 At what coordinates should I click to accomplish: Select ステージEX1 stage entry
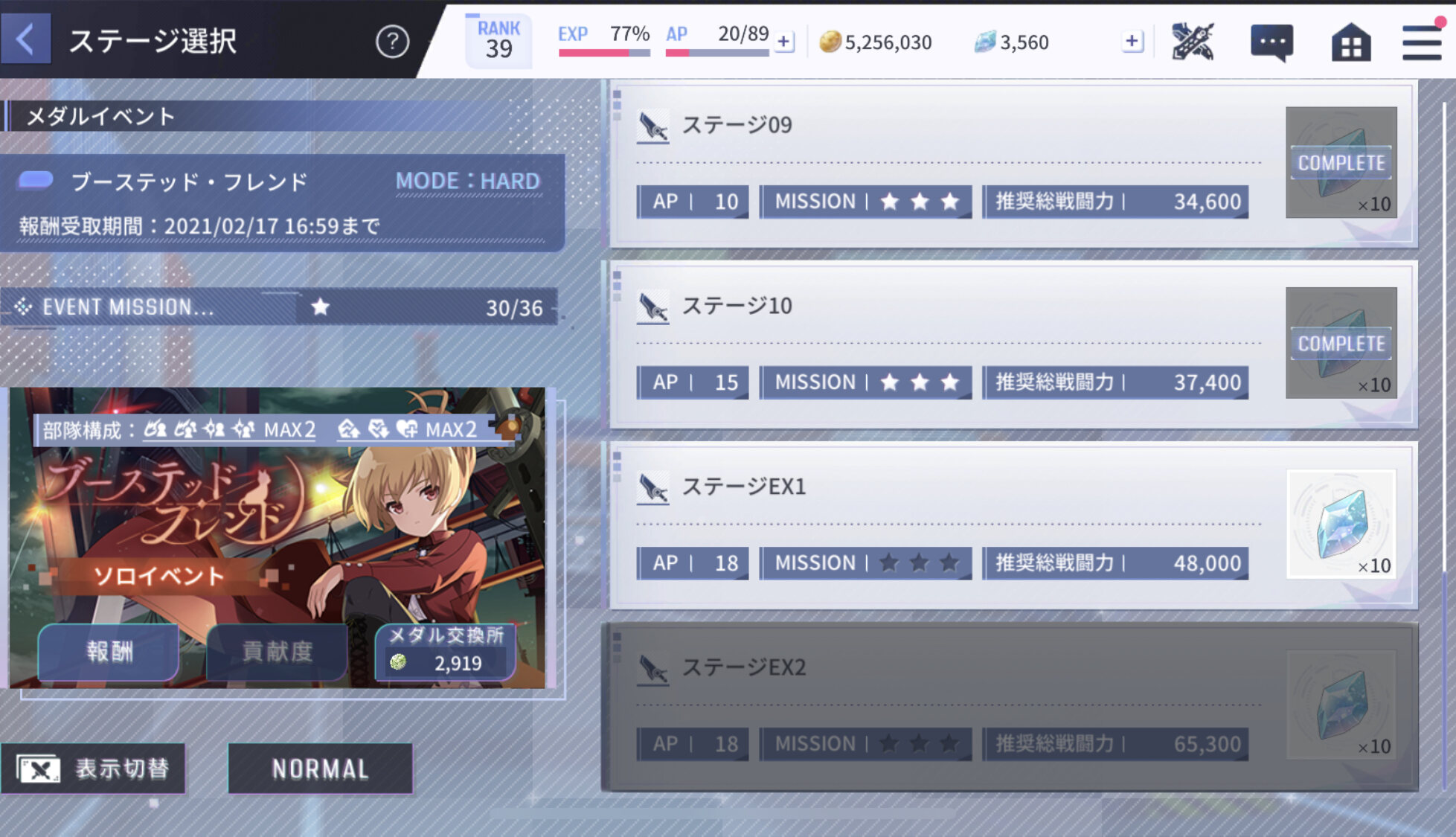(1013, 525)
